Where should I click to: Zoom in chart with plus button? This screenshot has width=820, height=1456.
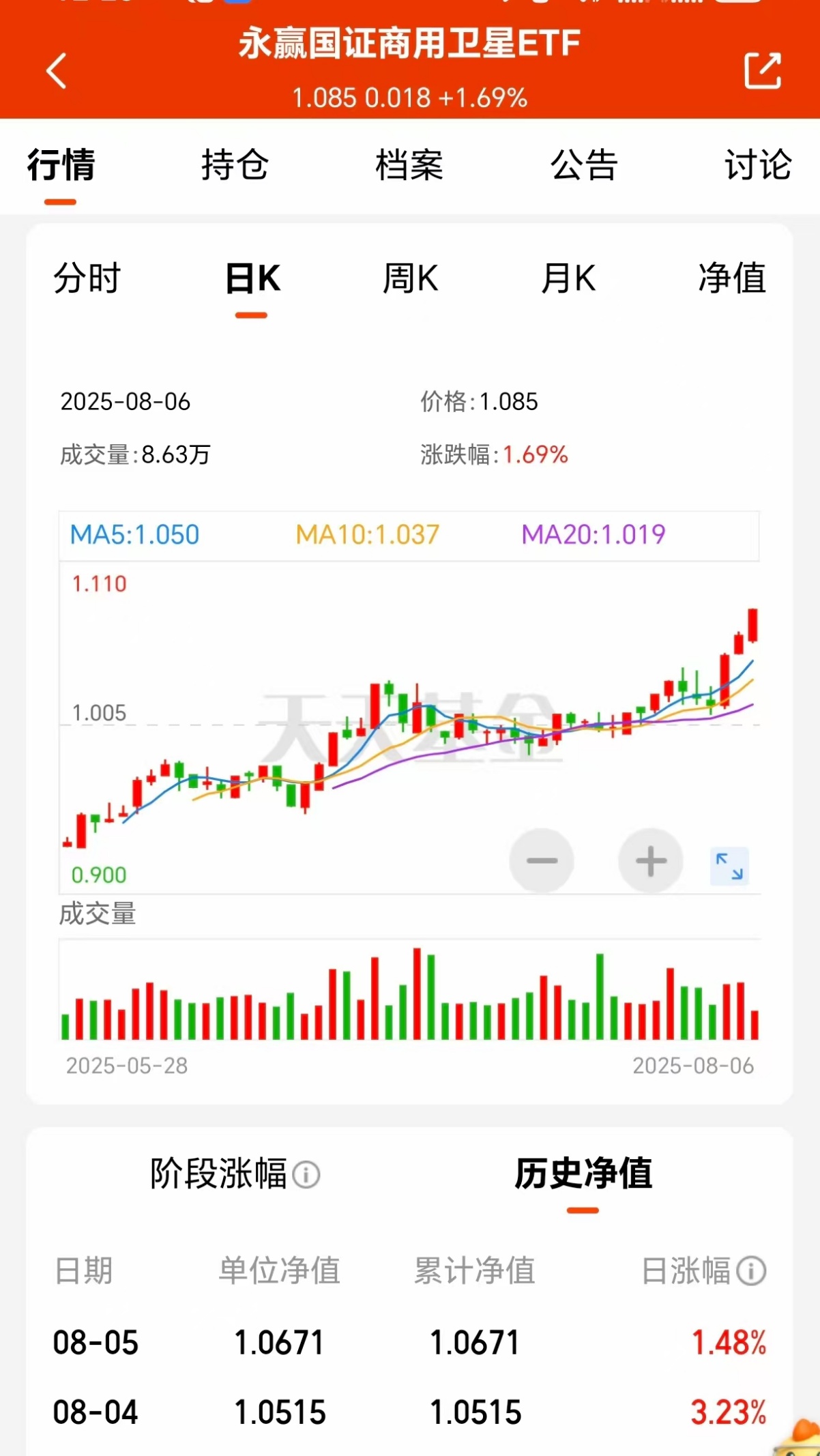point(651,860)
